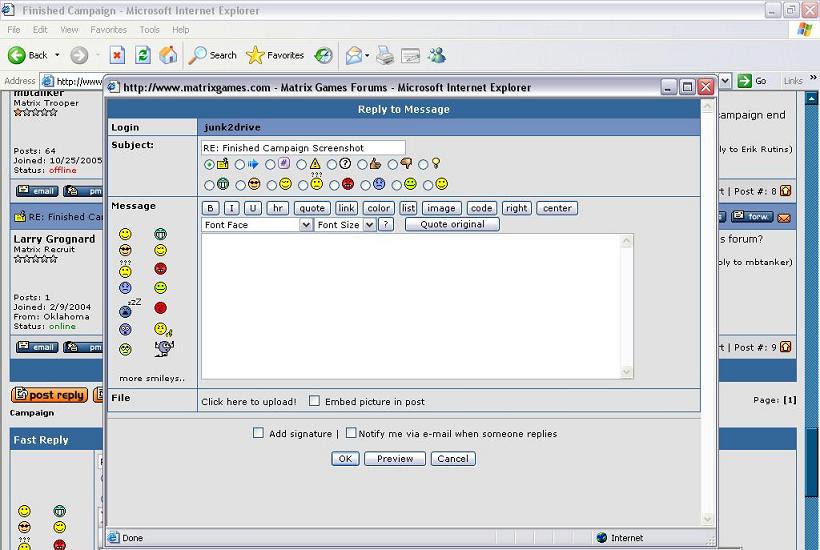Screen dimensions: 820x550
Task: Click inside the message text area
Action: tap(411, 306)
